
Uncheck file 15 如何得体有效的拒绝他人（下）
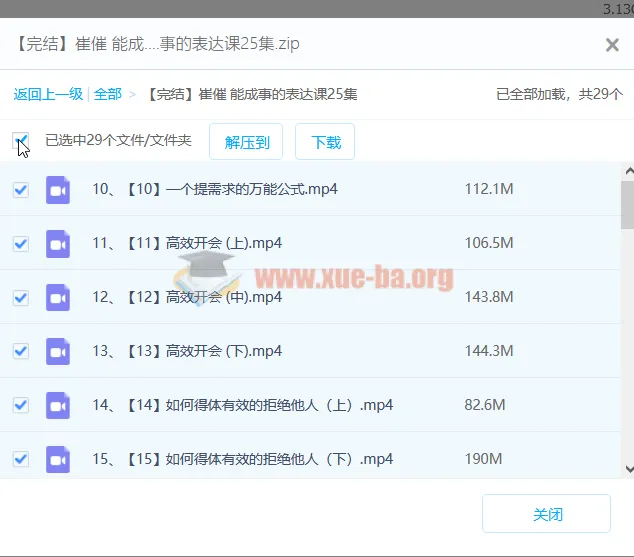[21, 459]
